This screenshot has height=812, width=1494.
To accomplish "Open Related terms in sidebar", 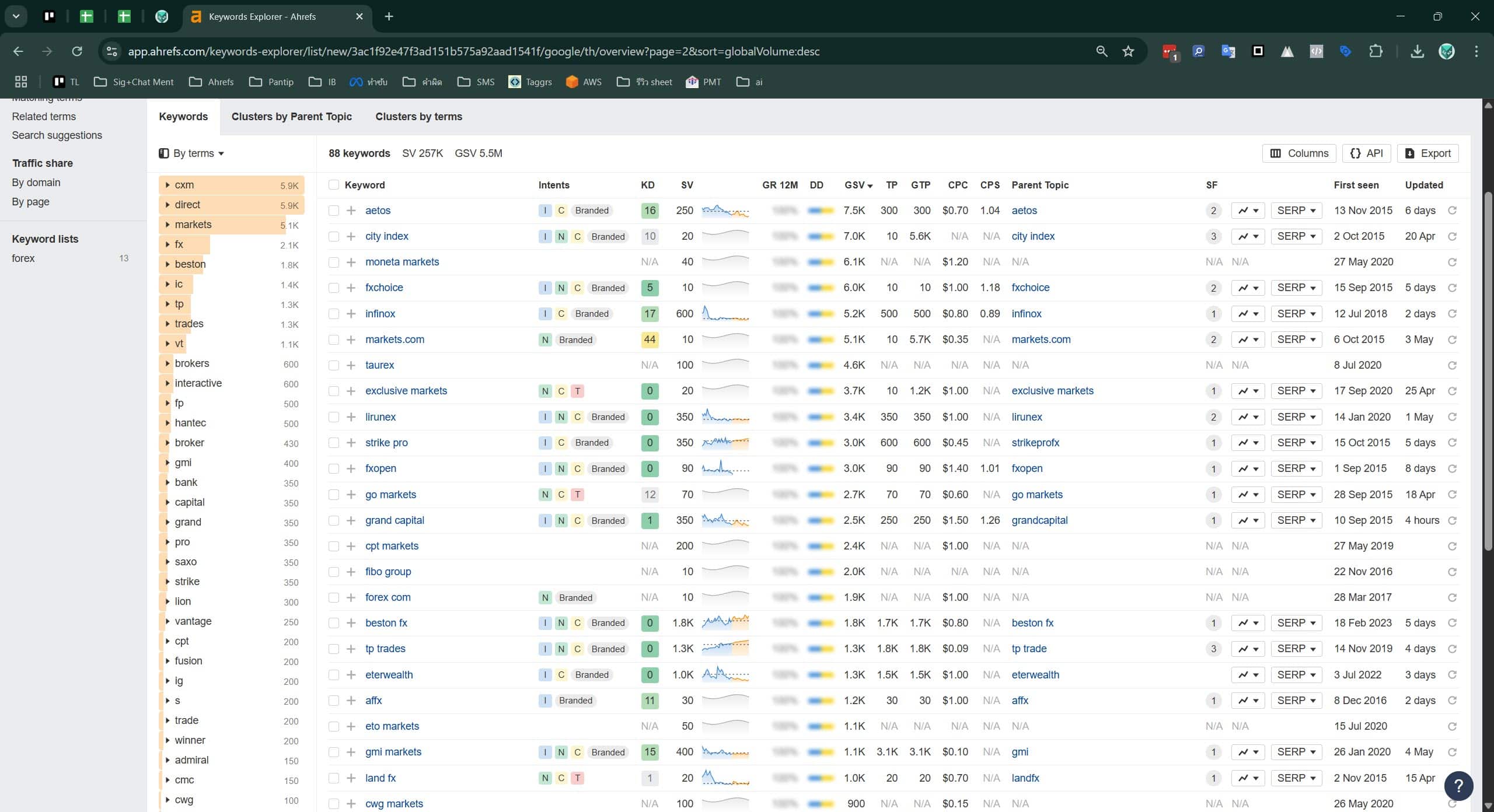I will pyautogui.click(x=44, y=117).
